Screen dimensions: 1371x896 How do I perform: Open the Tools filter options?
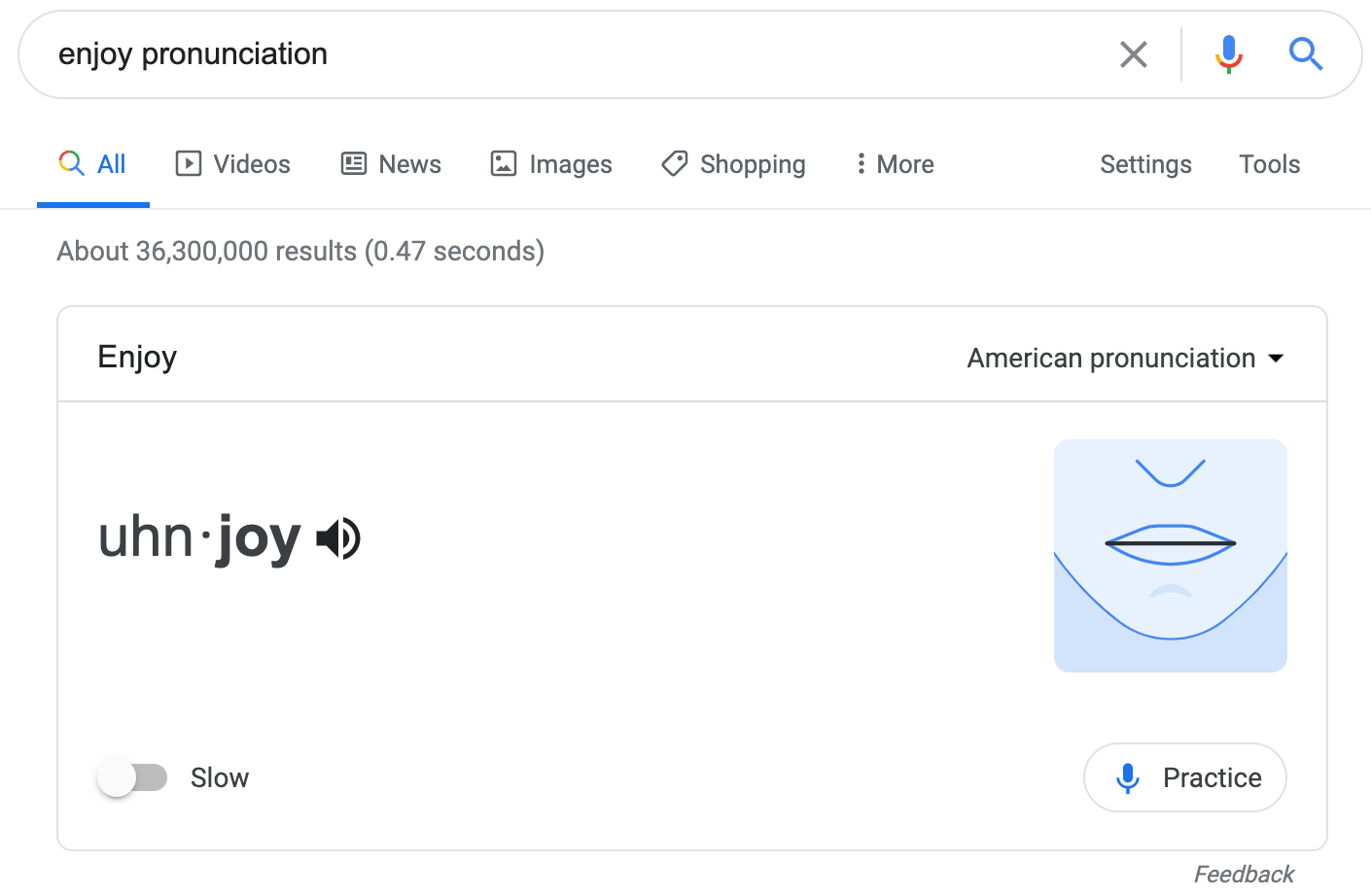[1269, 164]
